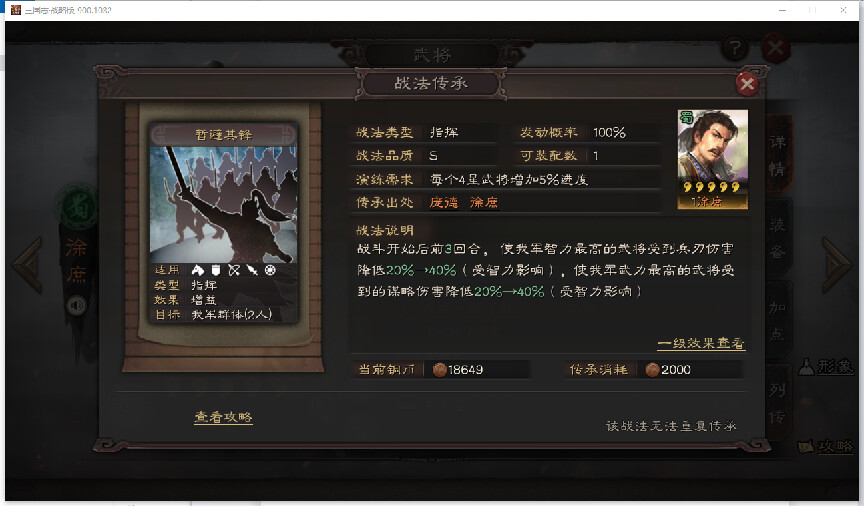Go to previous general with left arrow
Screen dimensions: 864x506
(27, 265)
